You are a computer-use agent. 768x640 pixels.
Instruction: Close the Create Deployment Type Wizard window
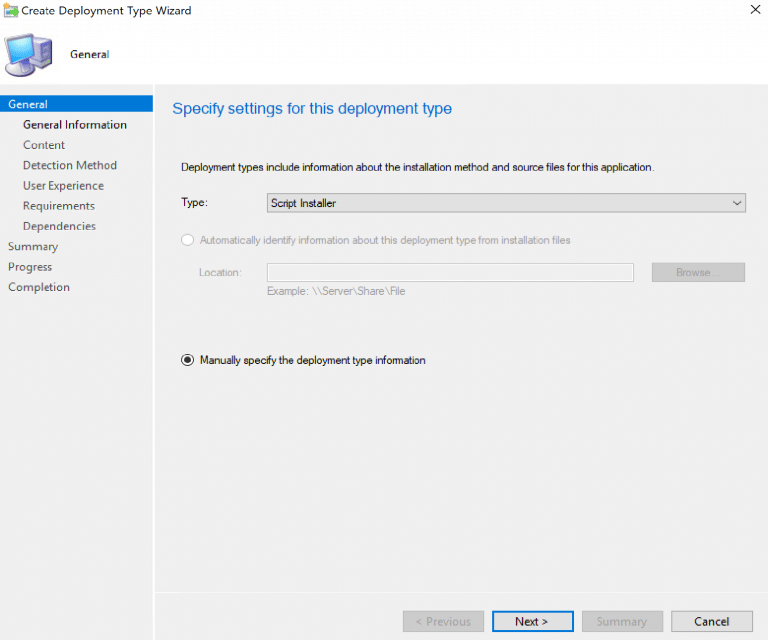click(751, 11)
